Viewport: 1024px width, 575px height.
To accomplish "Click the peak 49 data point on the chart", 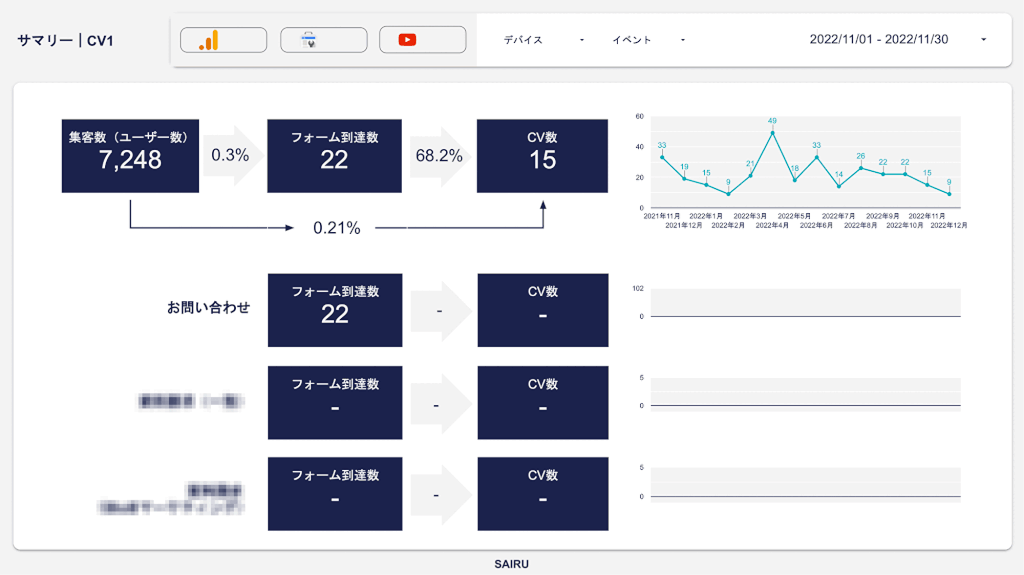I will pyautogui.click(x=773, y=133).
